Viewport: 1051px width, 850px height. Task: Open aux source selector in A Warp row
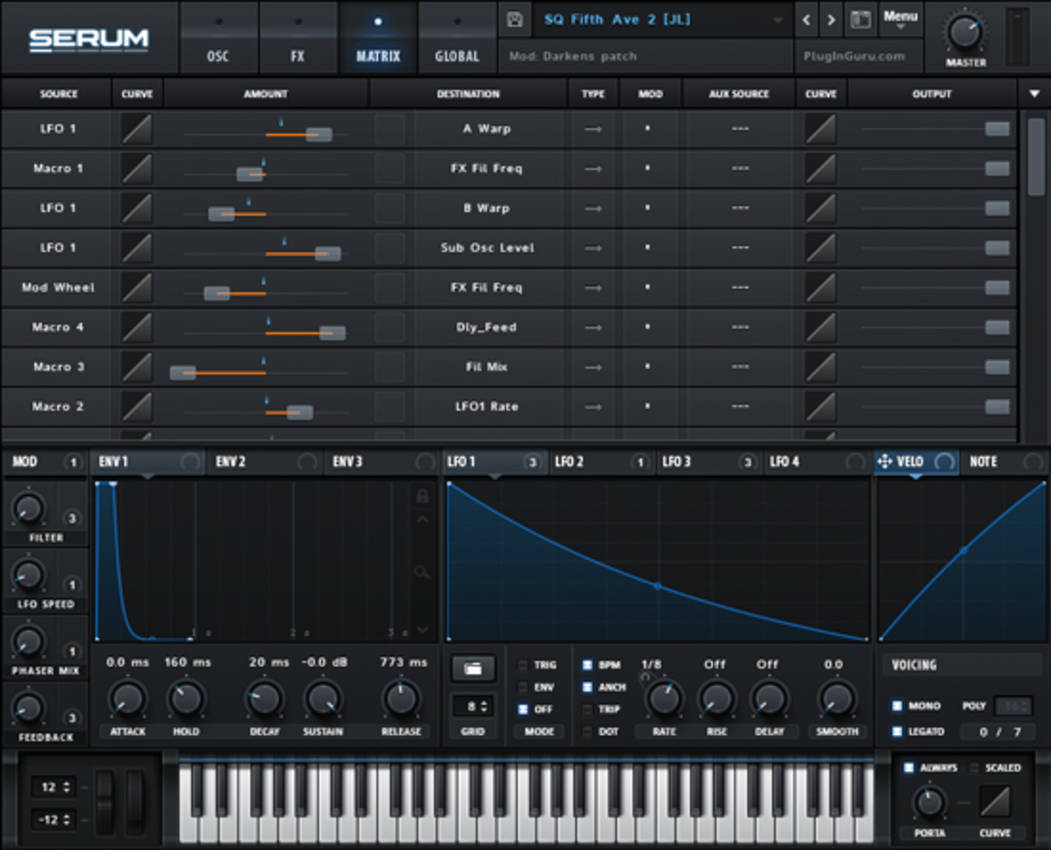click(740, 129)
